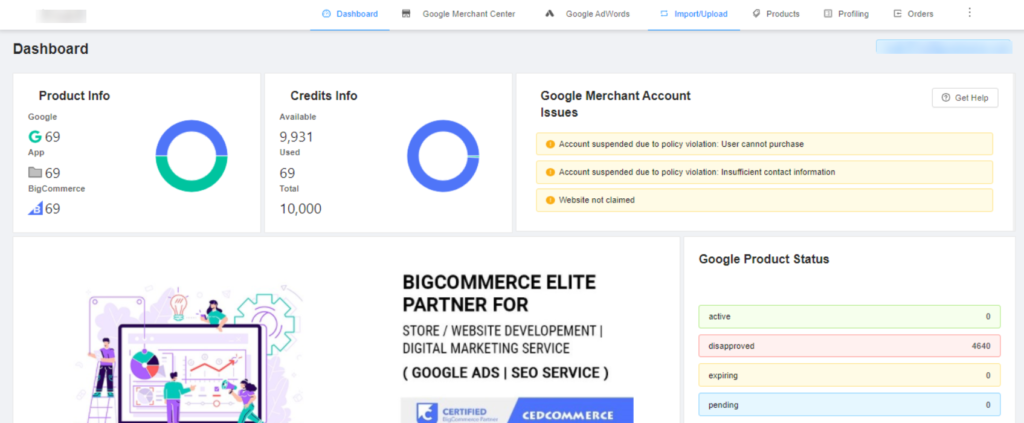The height and width of the screenshot is (423, 1024).
Task: Select the expiring product status row
Action: point(849,375)
